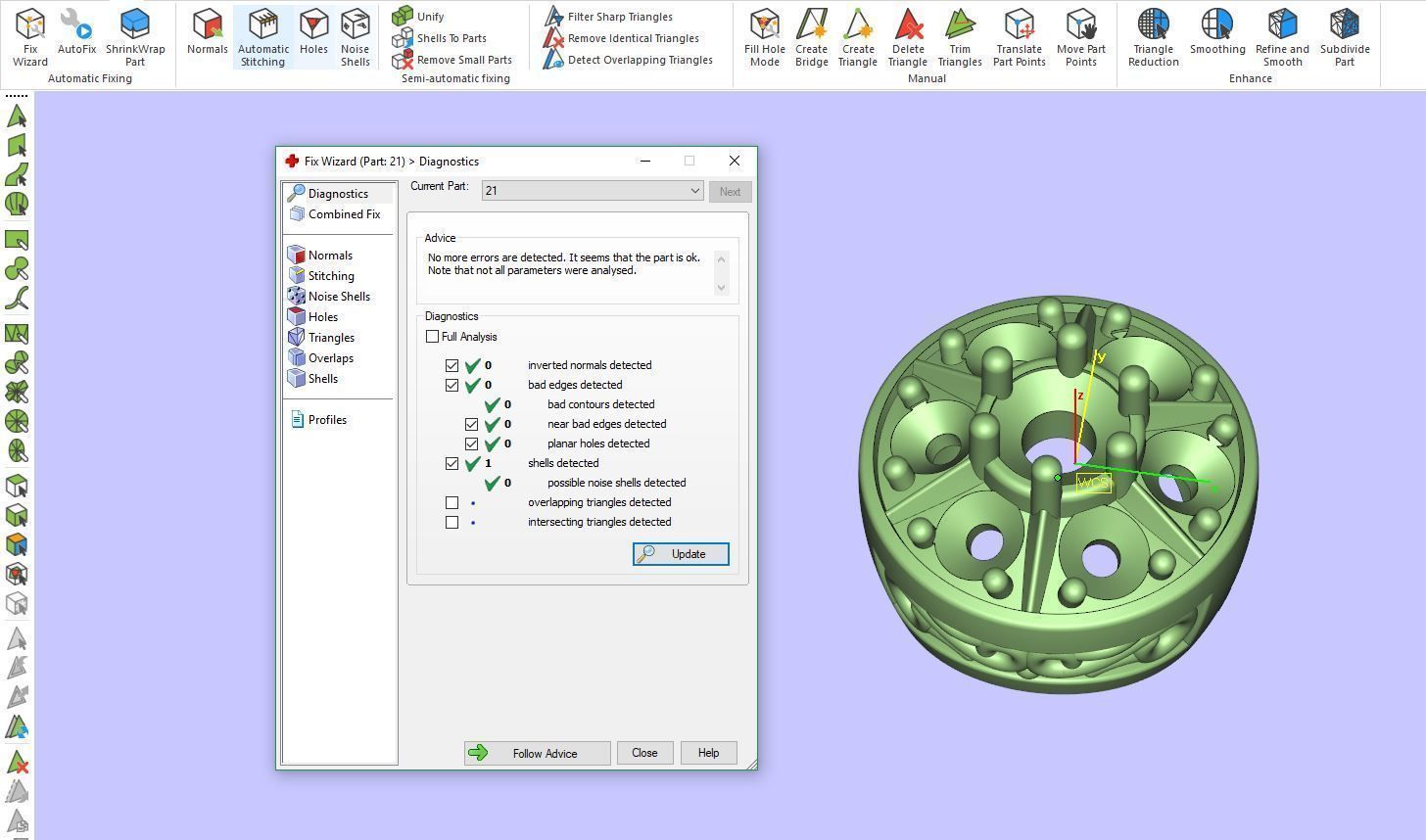Launch ShrinkWrap Part
The image size is (1426, 840).
point(135,37)
